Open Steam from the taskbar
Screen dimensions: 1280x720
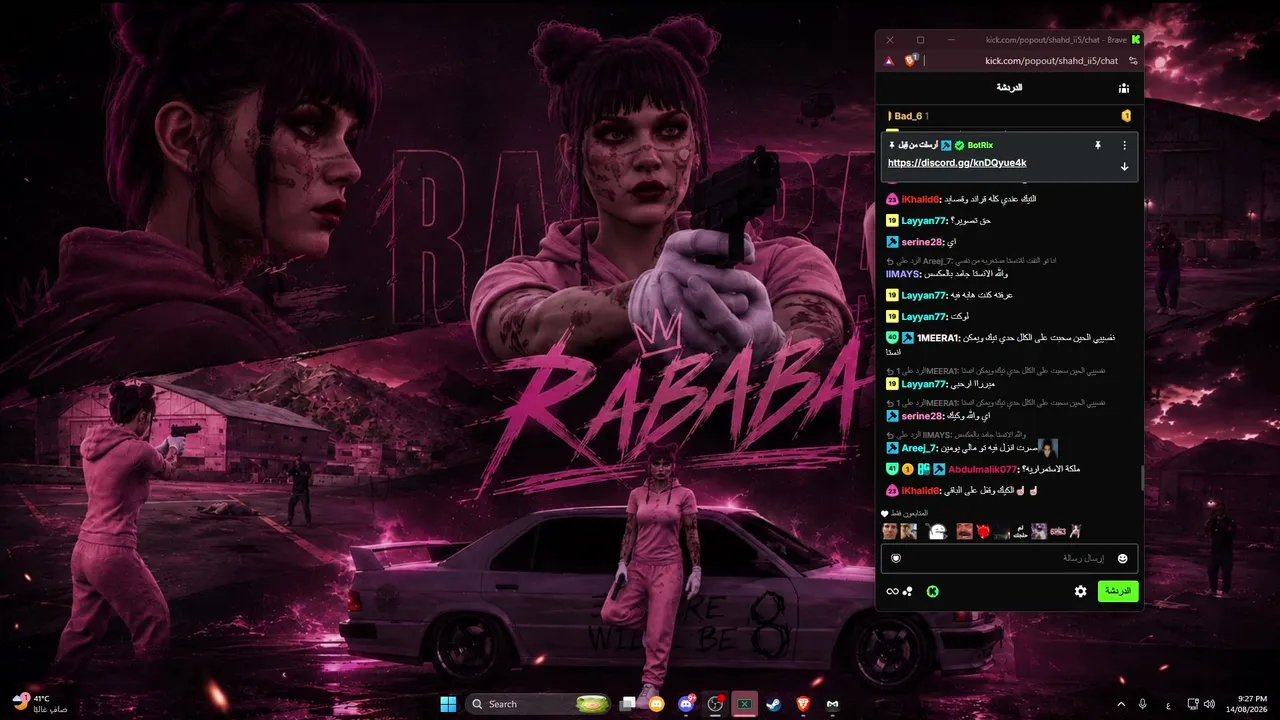(774, 704)
